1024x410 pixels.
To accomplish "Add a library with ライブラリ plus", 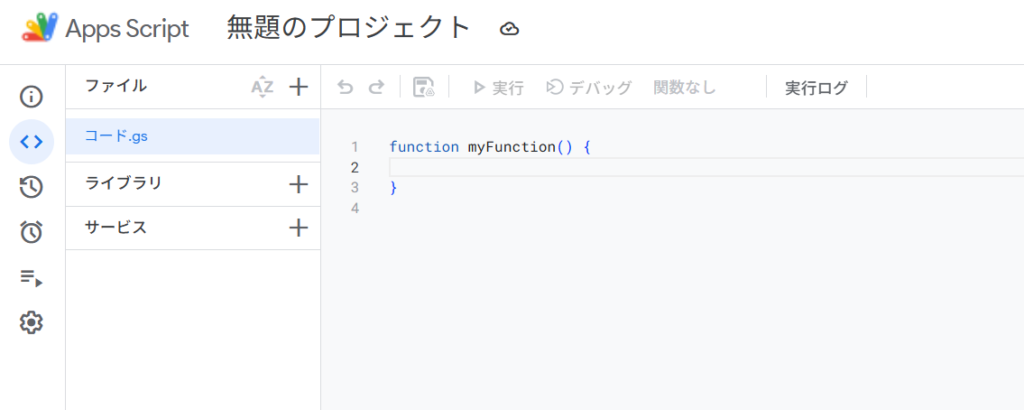I will (298, 185).
